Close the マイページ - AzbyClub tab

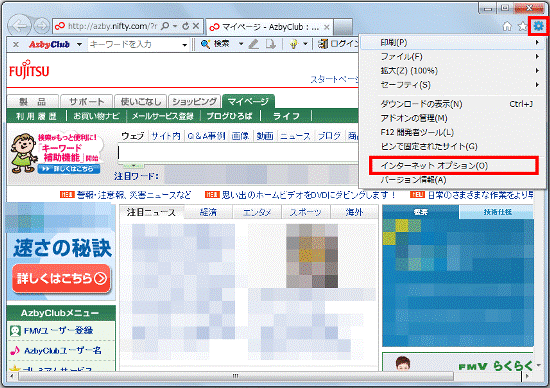pyautogui.click(x=327, y=27)
